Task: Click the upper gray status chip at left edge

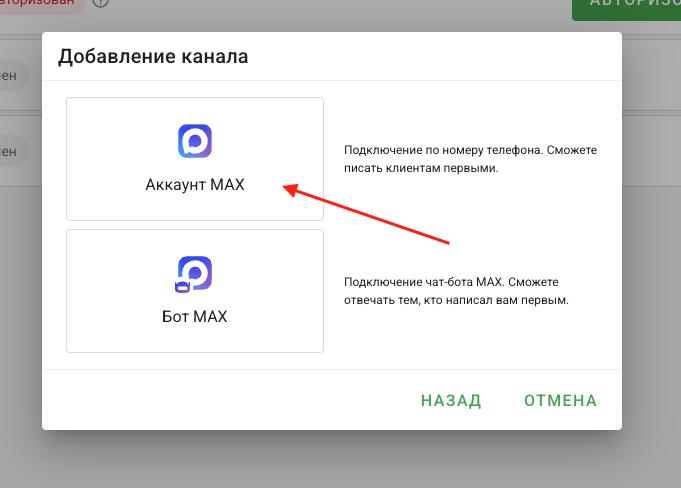Action: (12, 76)
